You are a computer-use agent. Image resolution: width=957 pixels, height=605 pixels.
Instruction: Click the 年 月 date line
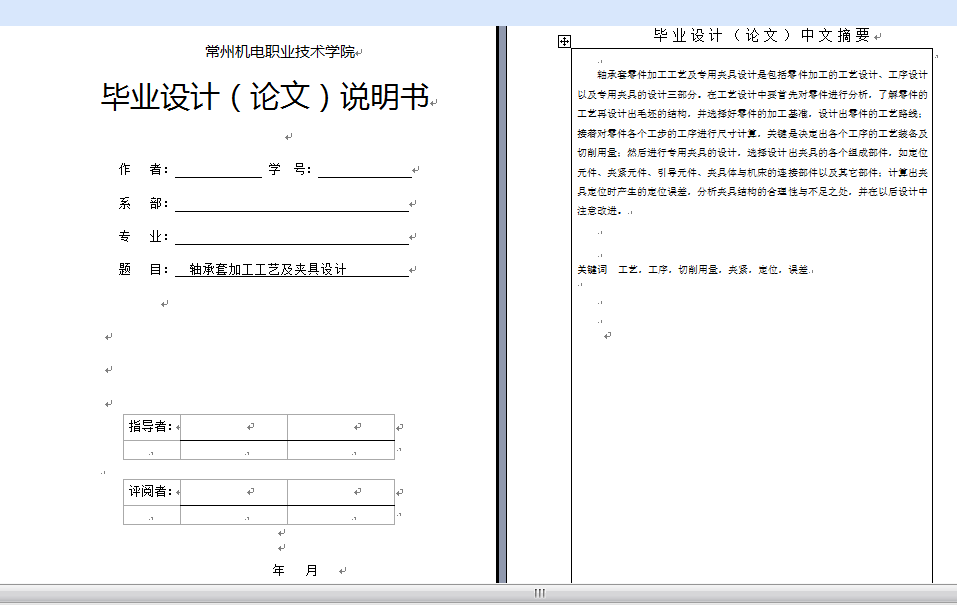point(295,570)
